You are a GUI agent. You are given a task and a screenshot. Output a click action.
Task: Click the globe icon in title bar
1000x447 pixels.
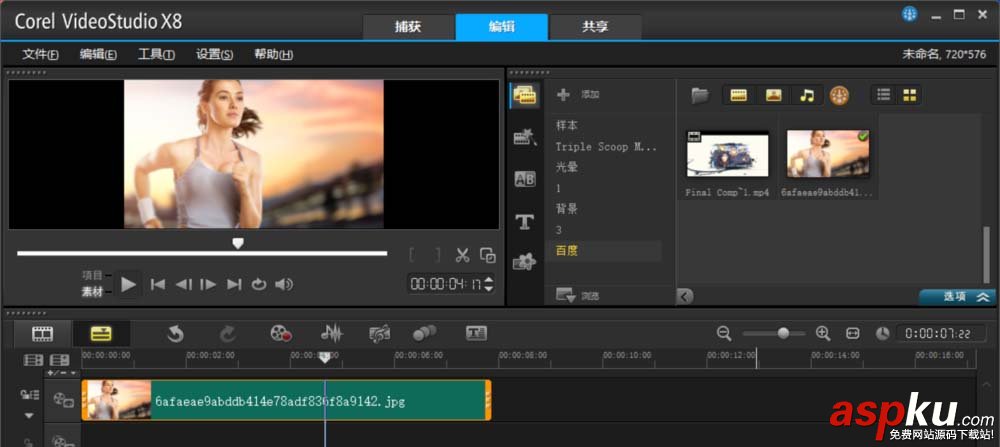pos(909,14)
